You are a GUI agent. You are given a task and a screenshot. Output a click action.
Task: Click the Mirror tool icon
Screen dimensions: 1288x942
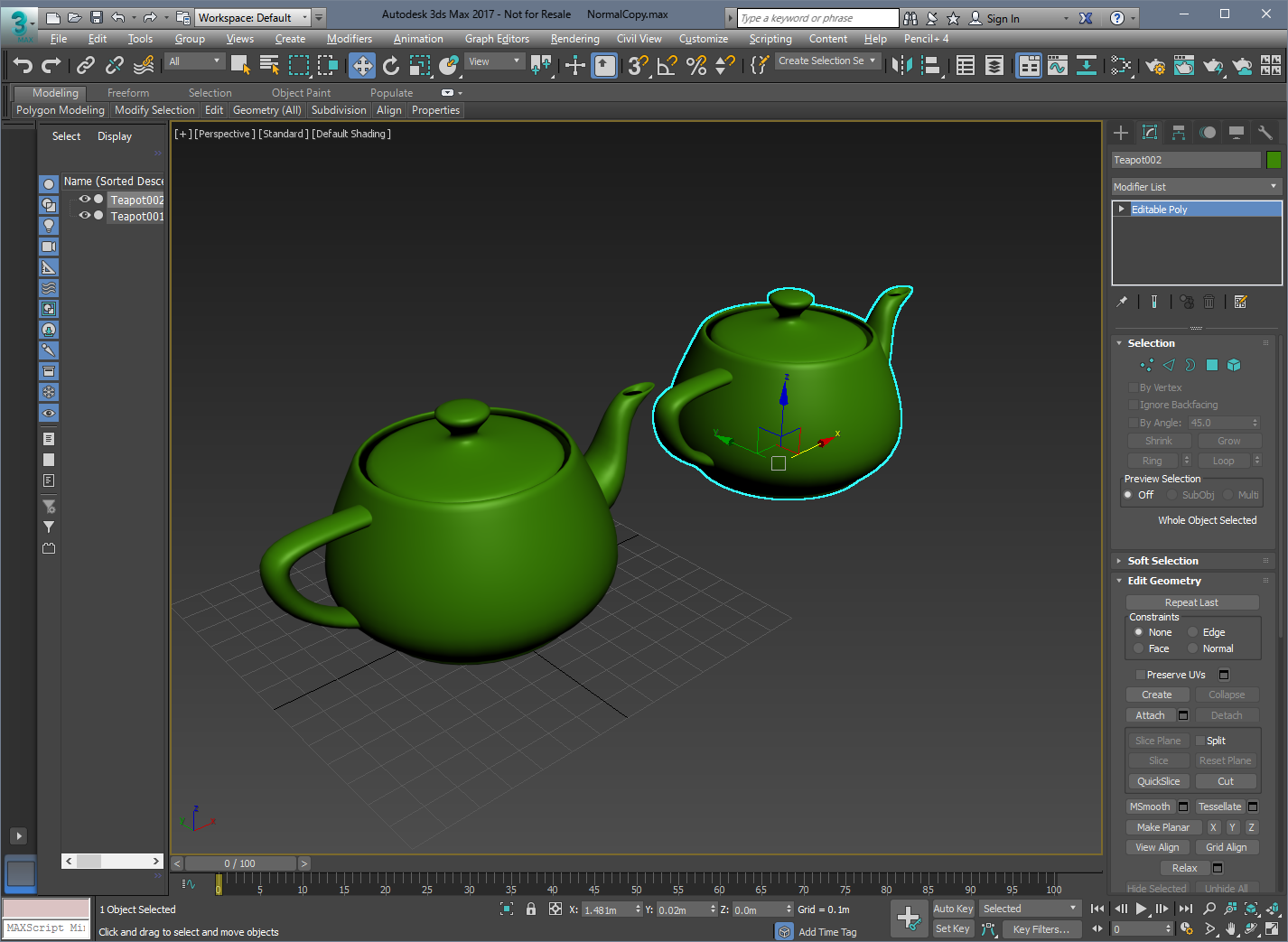(901, 65)
